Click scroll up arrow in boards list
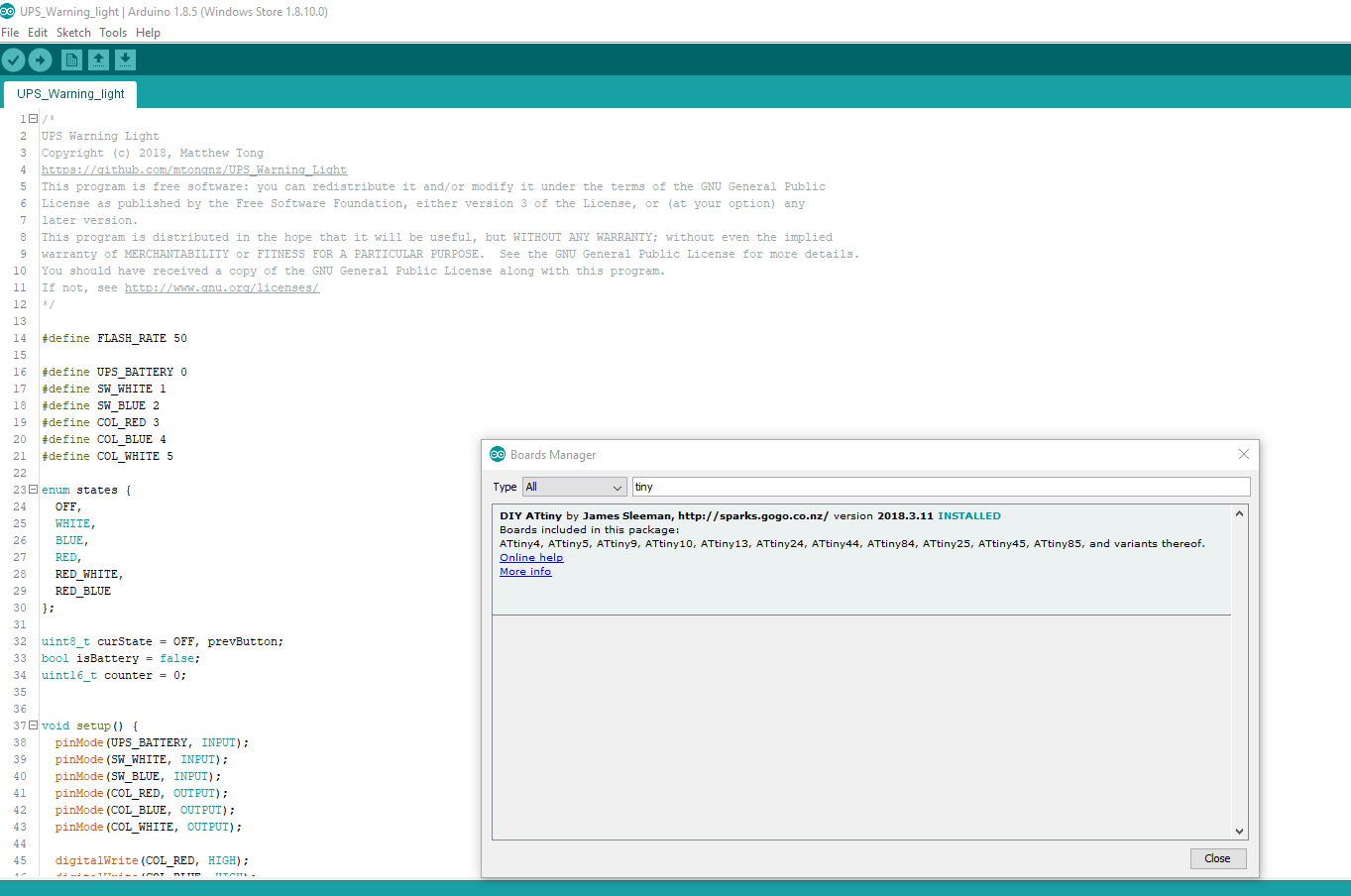The width and height of the screenshot is (1351, 896). click(1239, 513)
